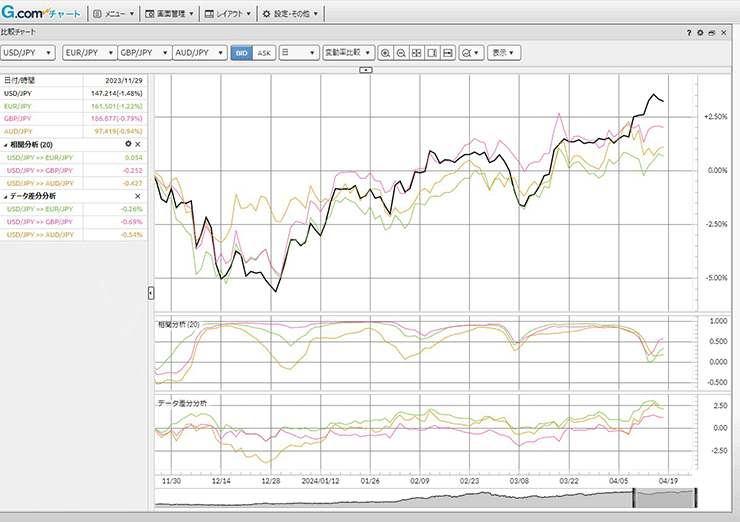Select the BID price toggle
740x522 pixels.
pyautogui.click(x=241, y=52)
